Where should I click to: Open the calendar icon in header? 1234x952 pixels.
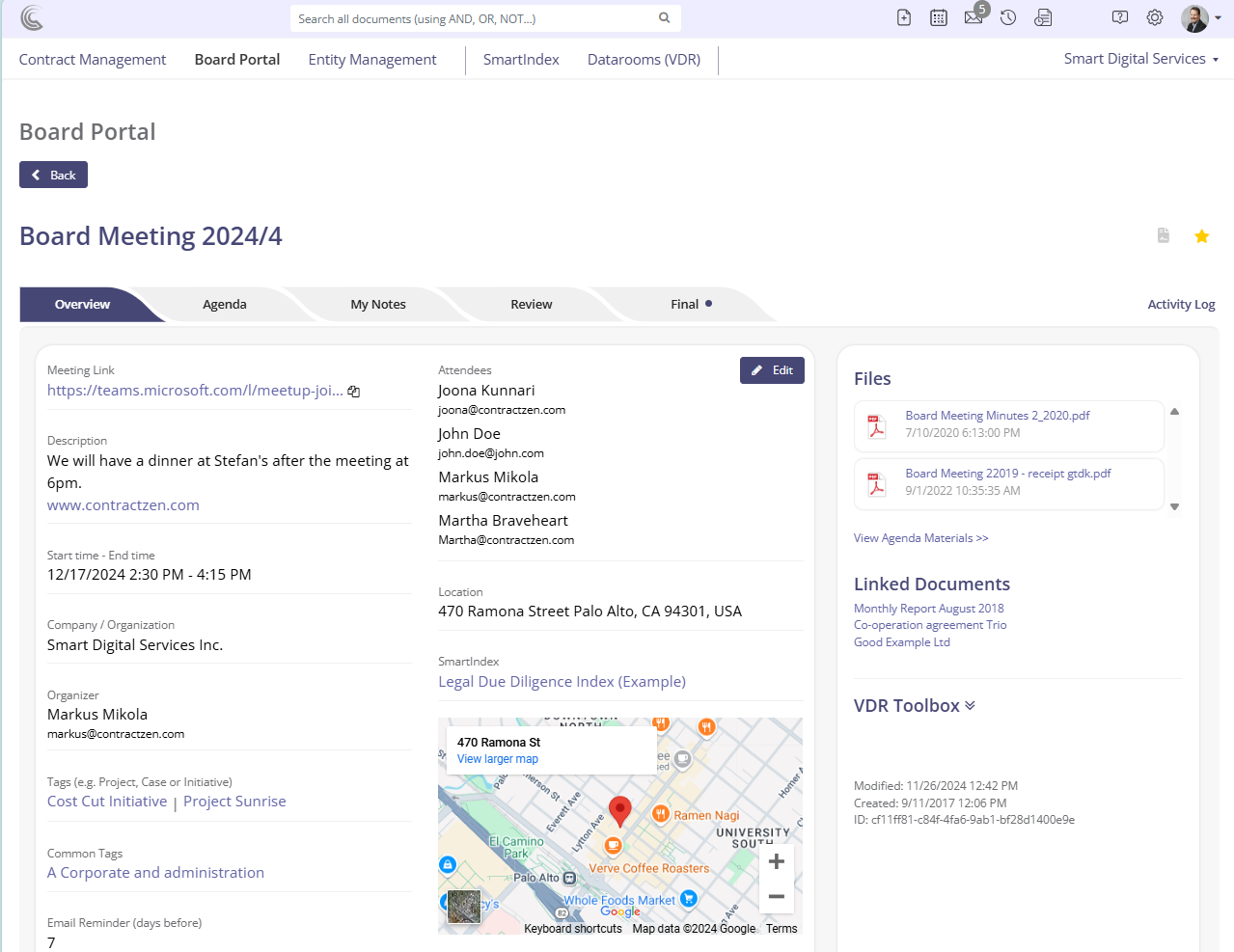pos(938,17)
